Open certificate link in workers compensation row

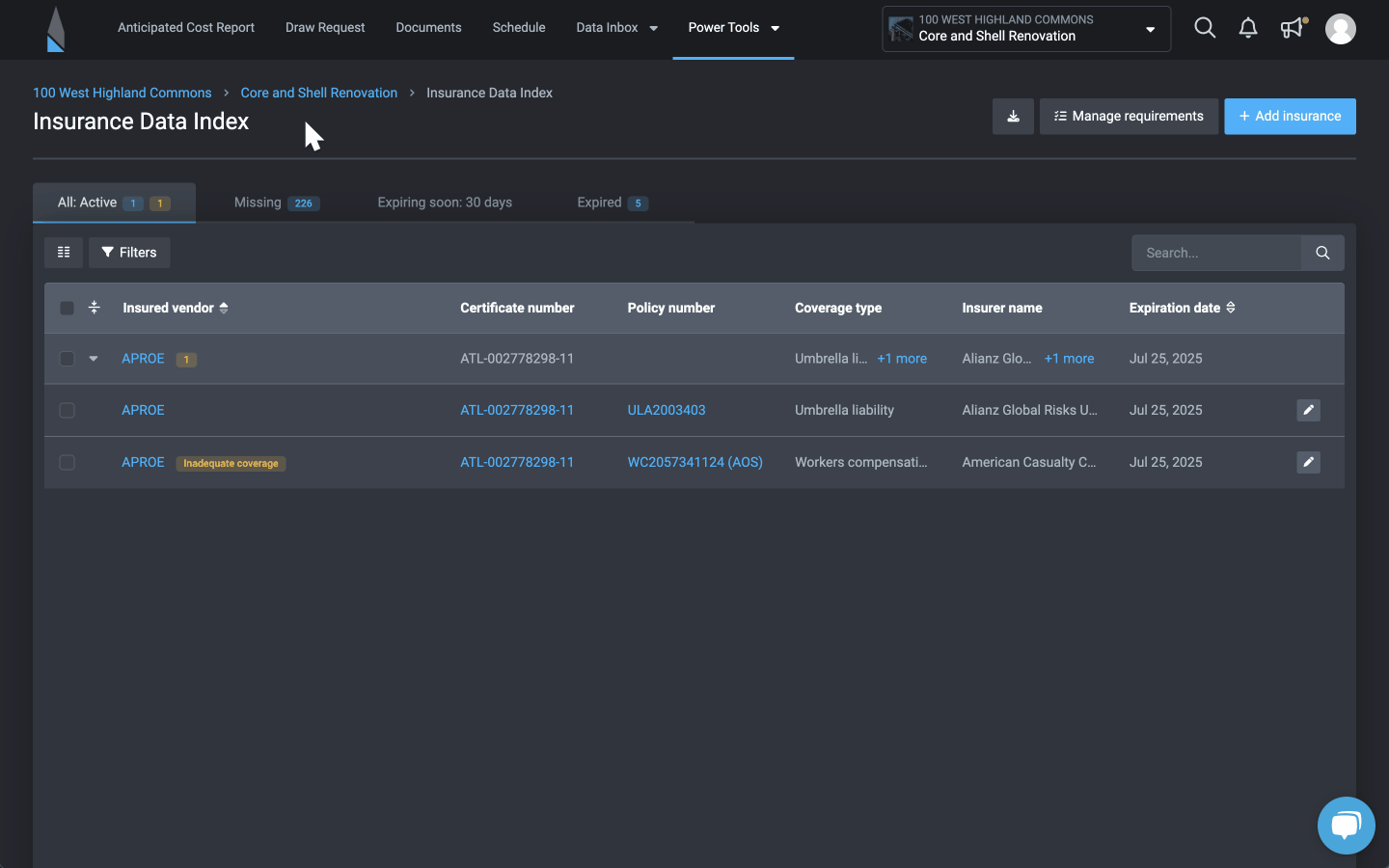click(517, 462)
